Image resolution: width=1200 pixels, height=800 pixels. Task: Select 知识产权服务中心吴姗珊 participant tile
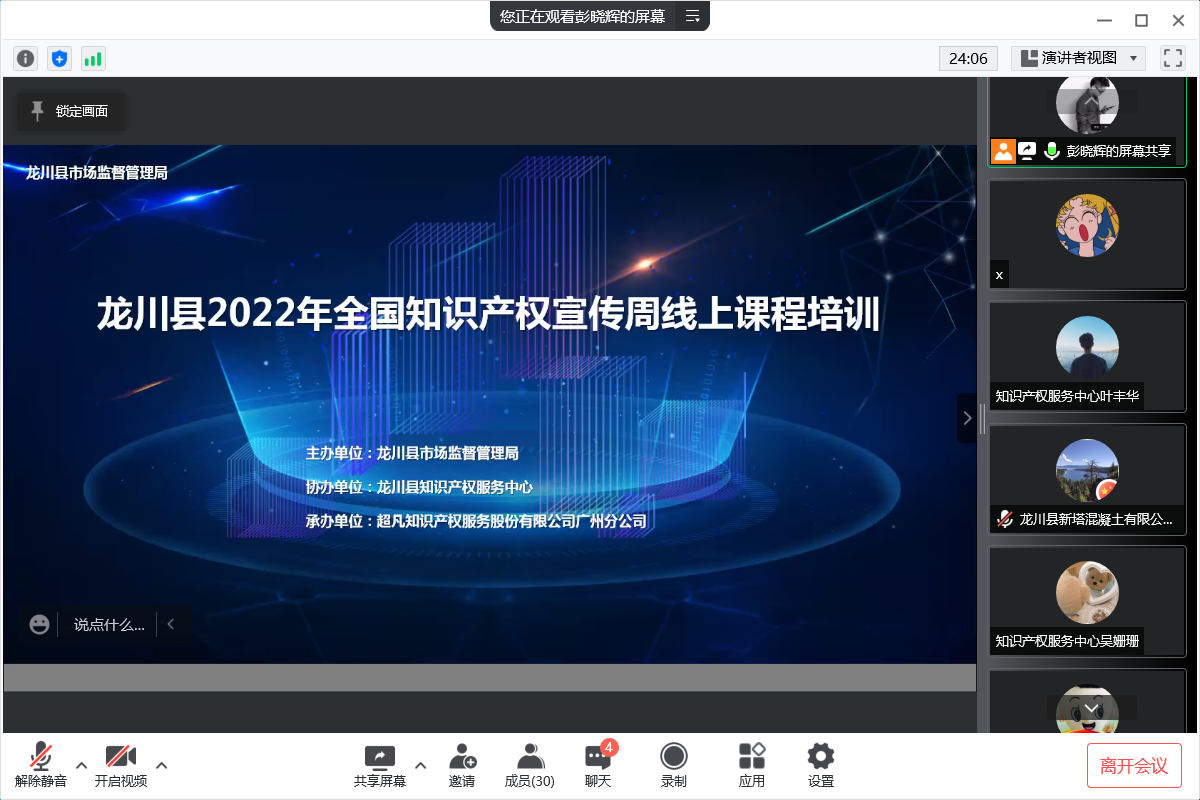tap(1087, 601)
